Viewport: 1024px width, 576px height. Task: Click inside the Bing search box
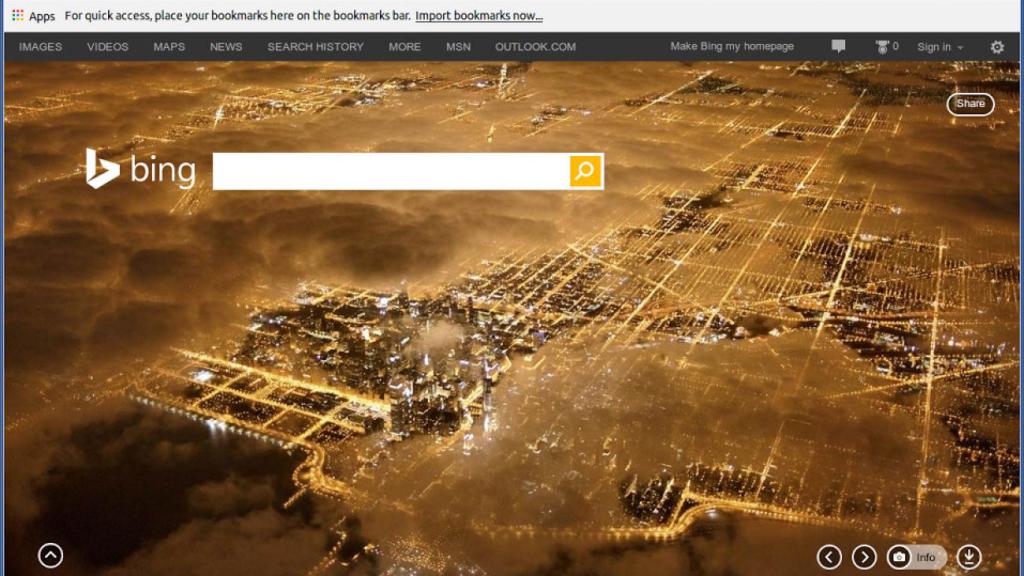pos(390,170)
